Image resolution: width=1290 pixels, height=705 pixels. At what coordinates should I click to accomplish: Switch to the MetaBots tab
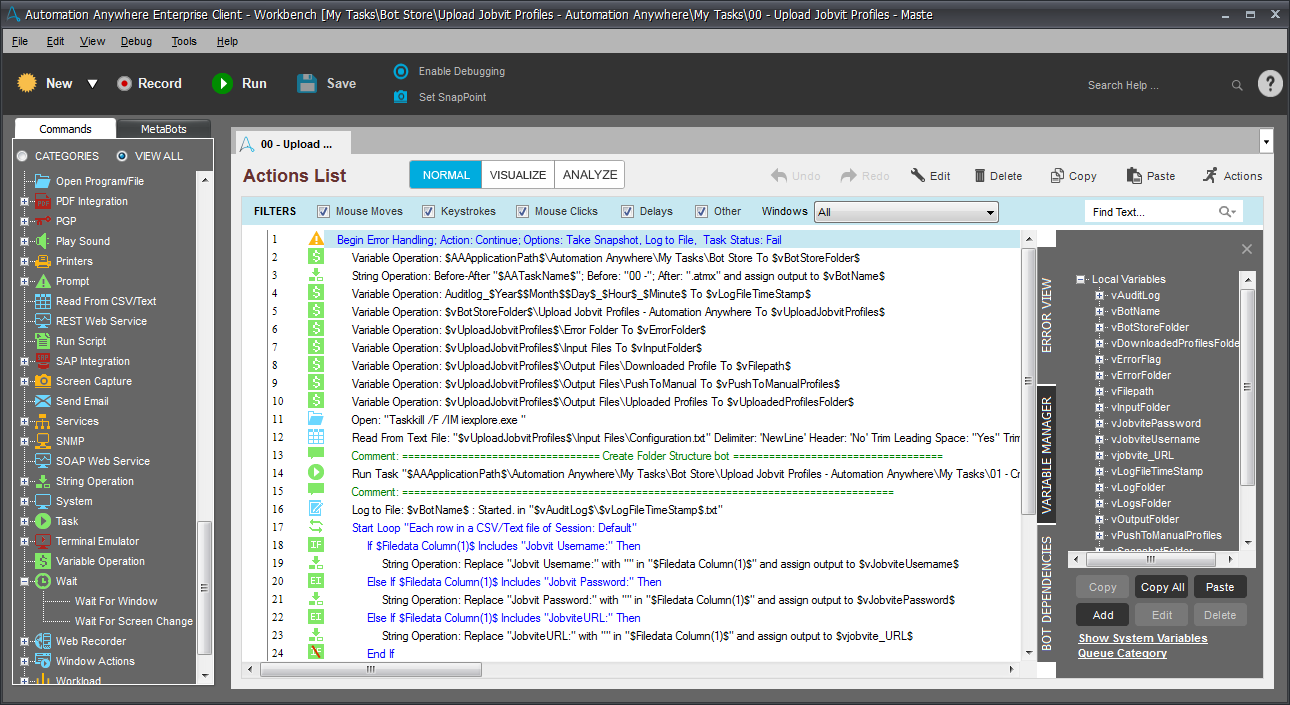pyautogui.click(x=164, y=129)
